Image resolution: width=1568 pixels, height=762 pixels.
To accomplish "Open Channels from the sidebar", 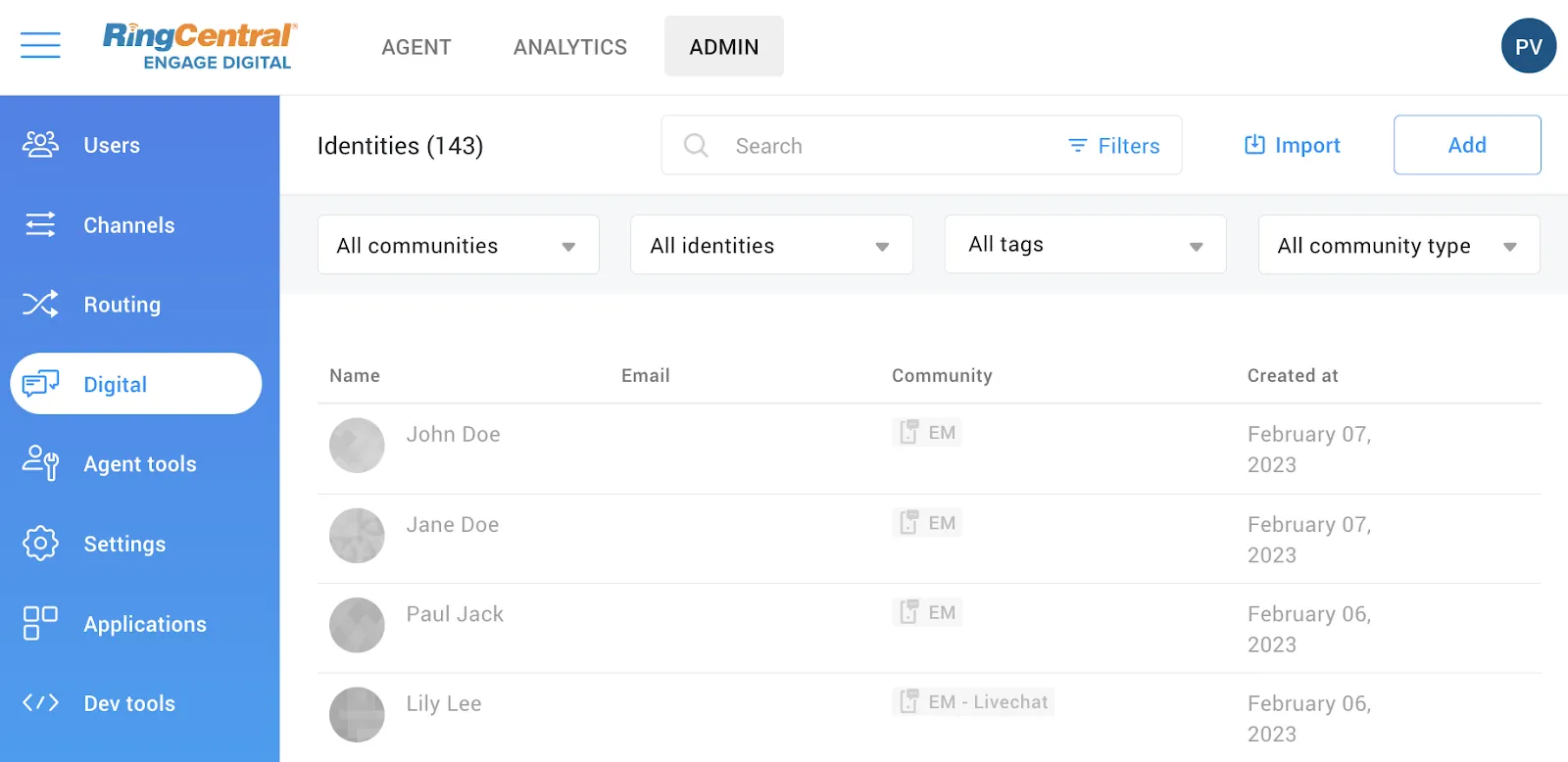I will click(128, 225).
